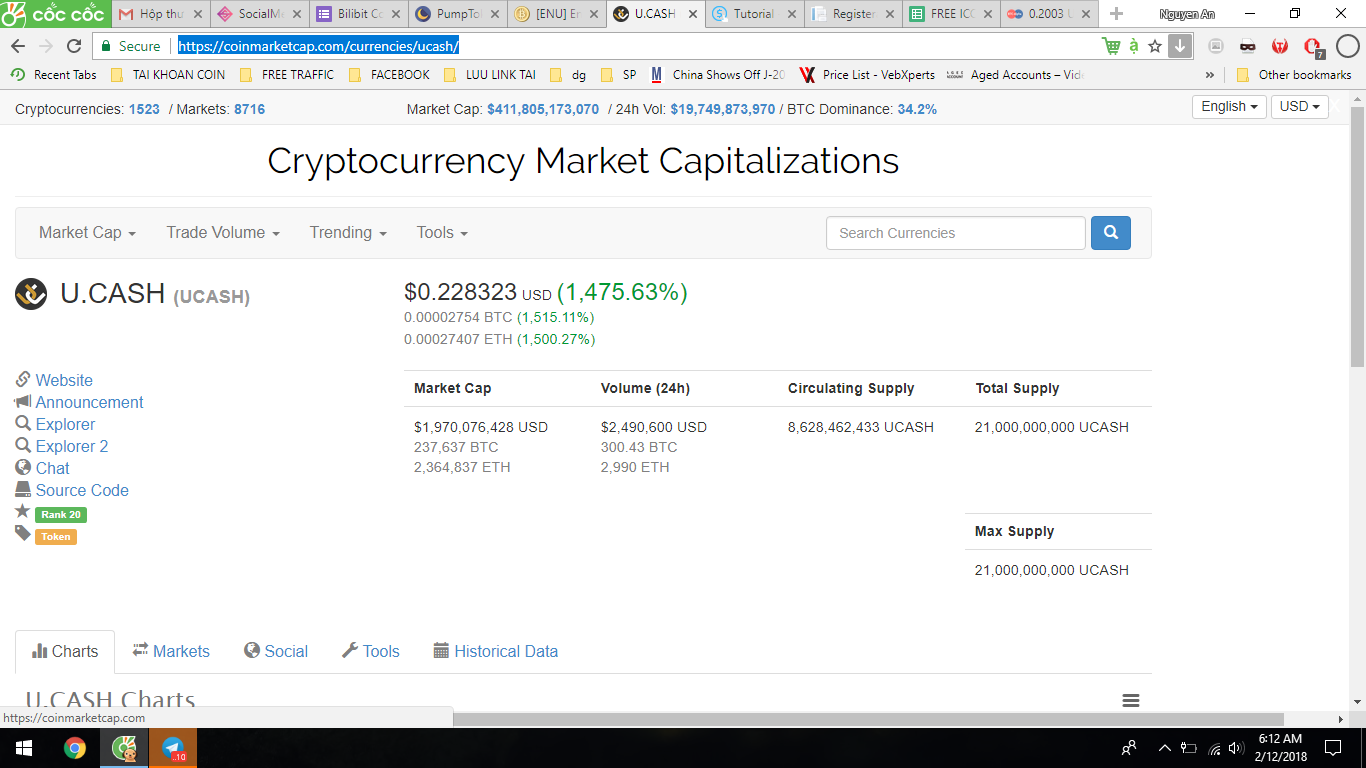
Task: Click the address bar URL
Action: 319,46
